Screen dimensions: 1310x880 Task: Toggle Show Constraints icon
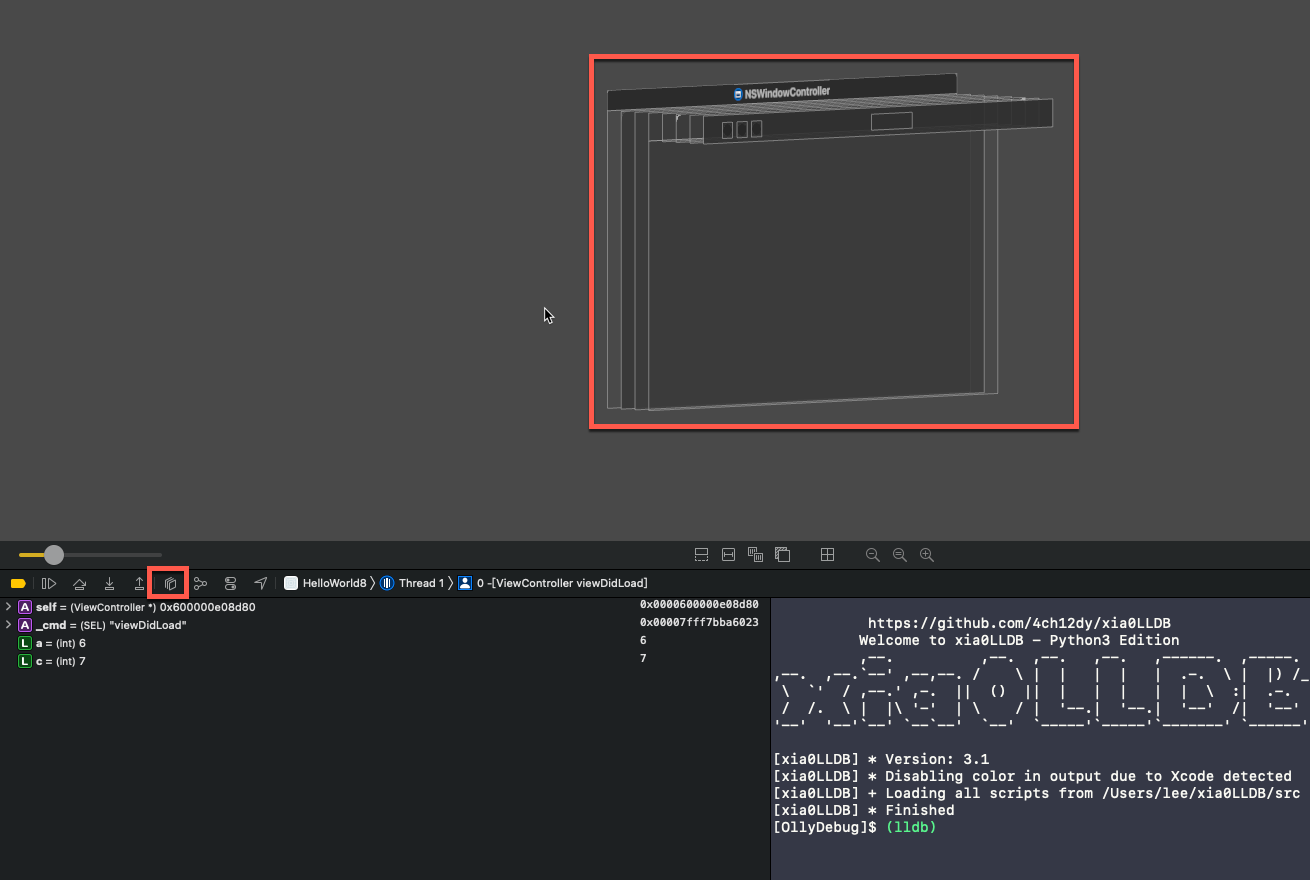(x=728, y=555)
